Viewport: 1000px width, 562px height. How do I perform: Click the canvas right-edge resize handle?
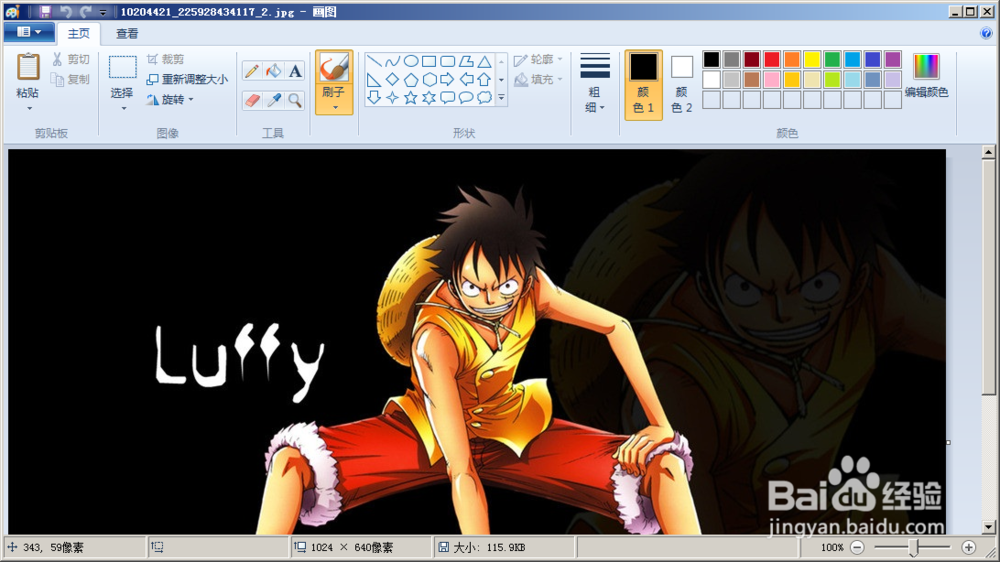click(x=948, y=442)
